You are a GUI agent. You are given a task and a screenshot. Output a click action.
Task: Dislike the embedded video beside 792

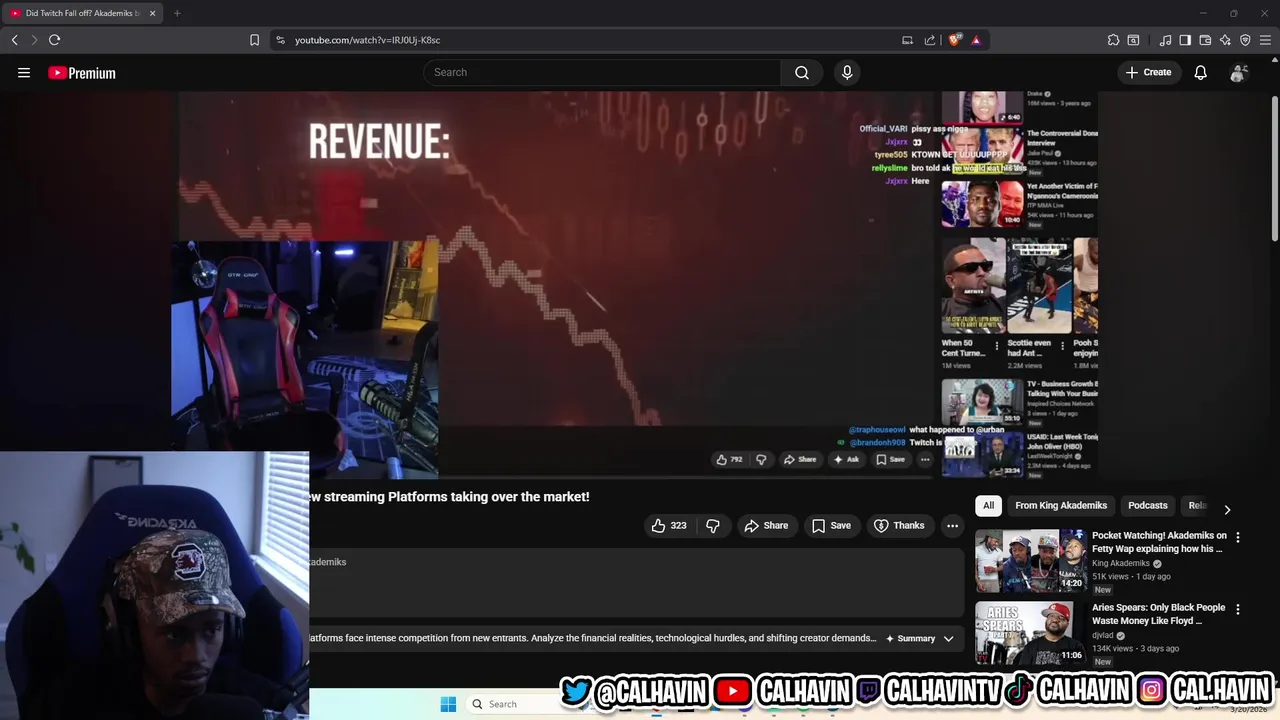[x=761, y=460]
